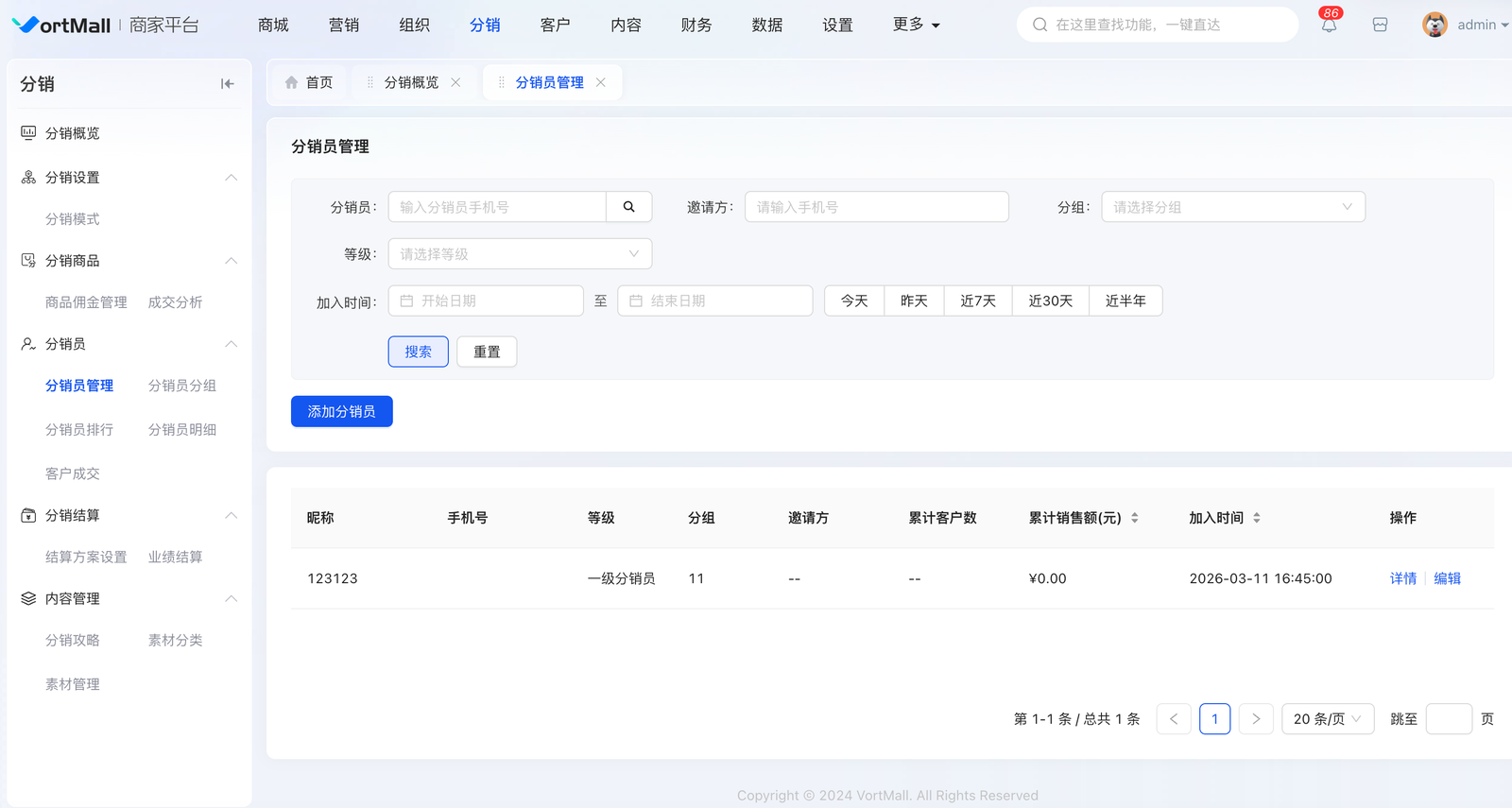Image resolution: width=1512 pixels, height=808 pixels.
Task: Click the 添加分销员 button
Action: point(341,412)
